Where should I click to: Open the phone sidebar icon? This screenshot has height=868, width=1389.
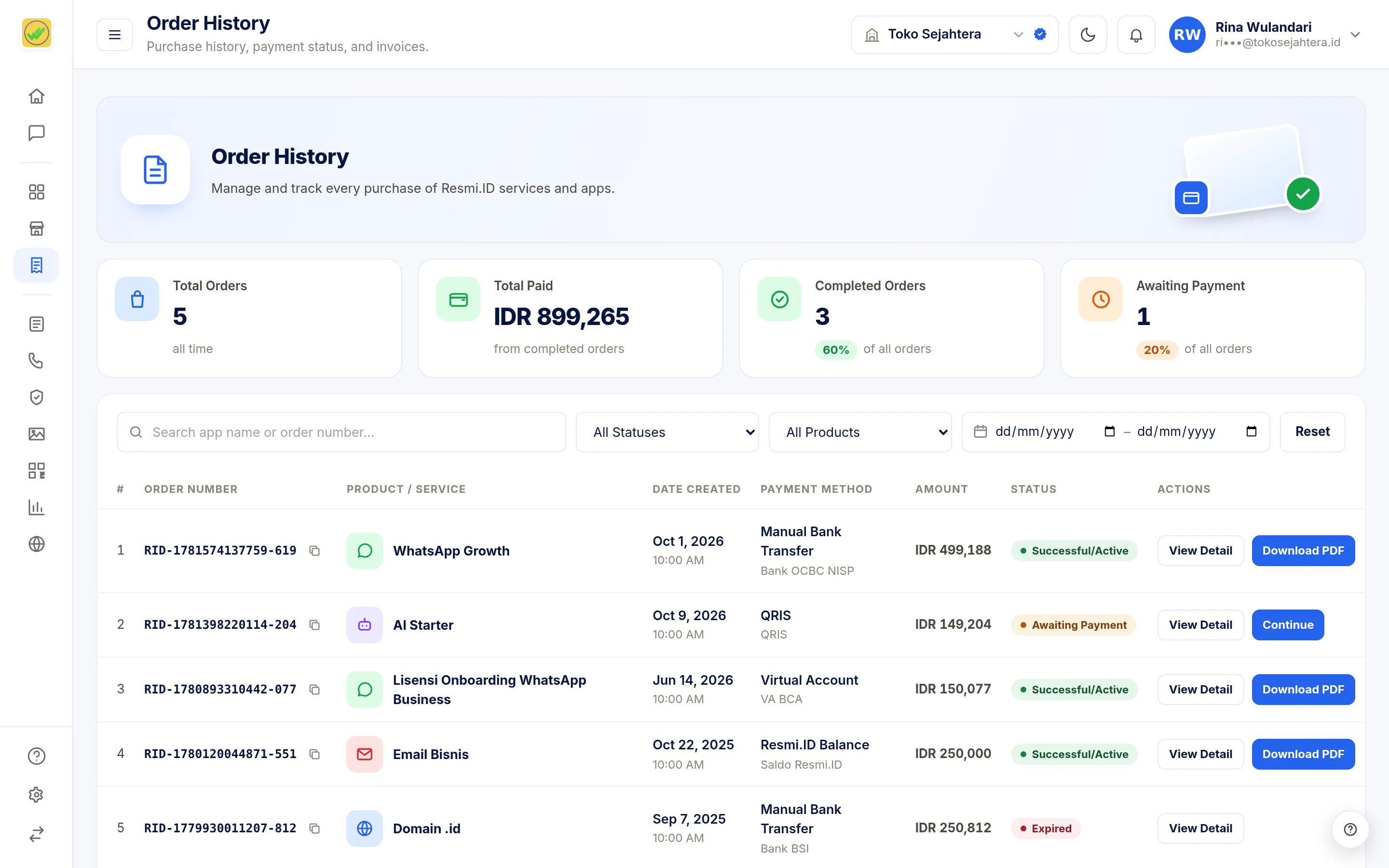pyautogui.click(x=36, y=361)
